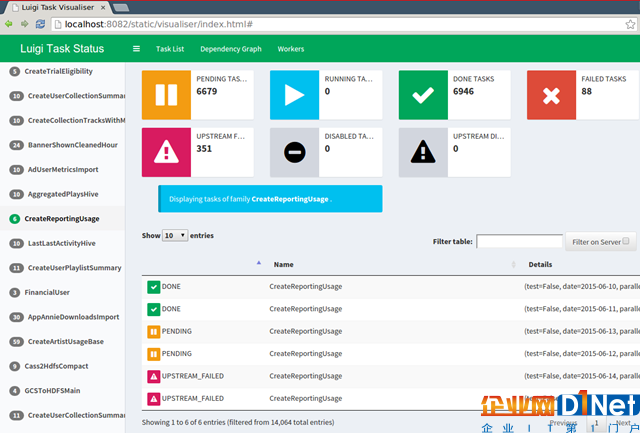Select LastLastActivityHive in the sidebar
The image size is (640, 433).
pos(61,243)
